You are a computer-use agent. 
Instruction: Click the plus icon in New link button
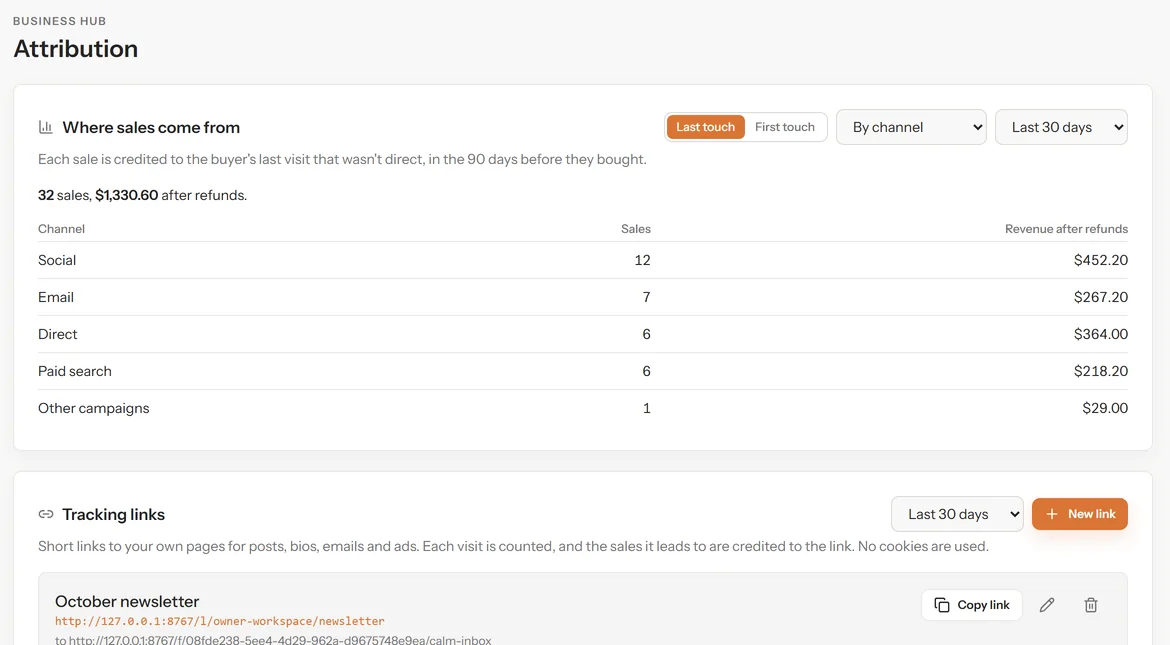click(x=1052, y=514)
